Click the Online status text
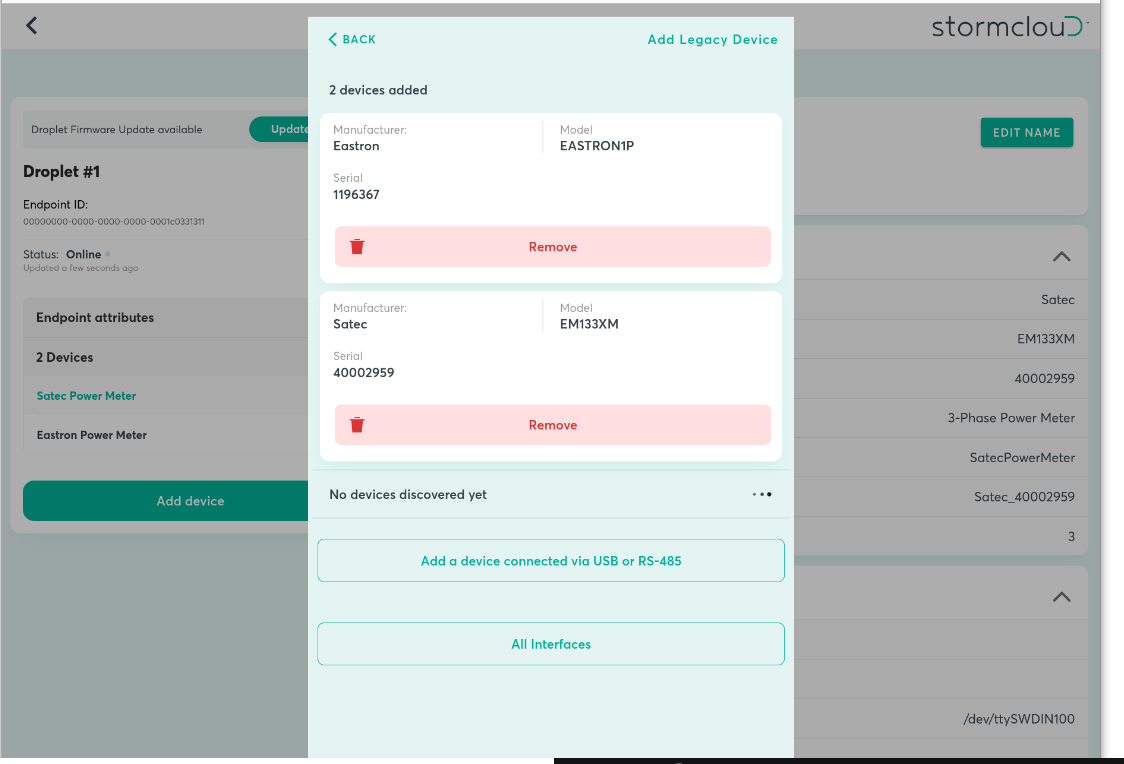Viewport: 1124px width, 764px height. (84, 254)
